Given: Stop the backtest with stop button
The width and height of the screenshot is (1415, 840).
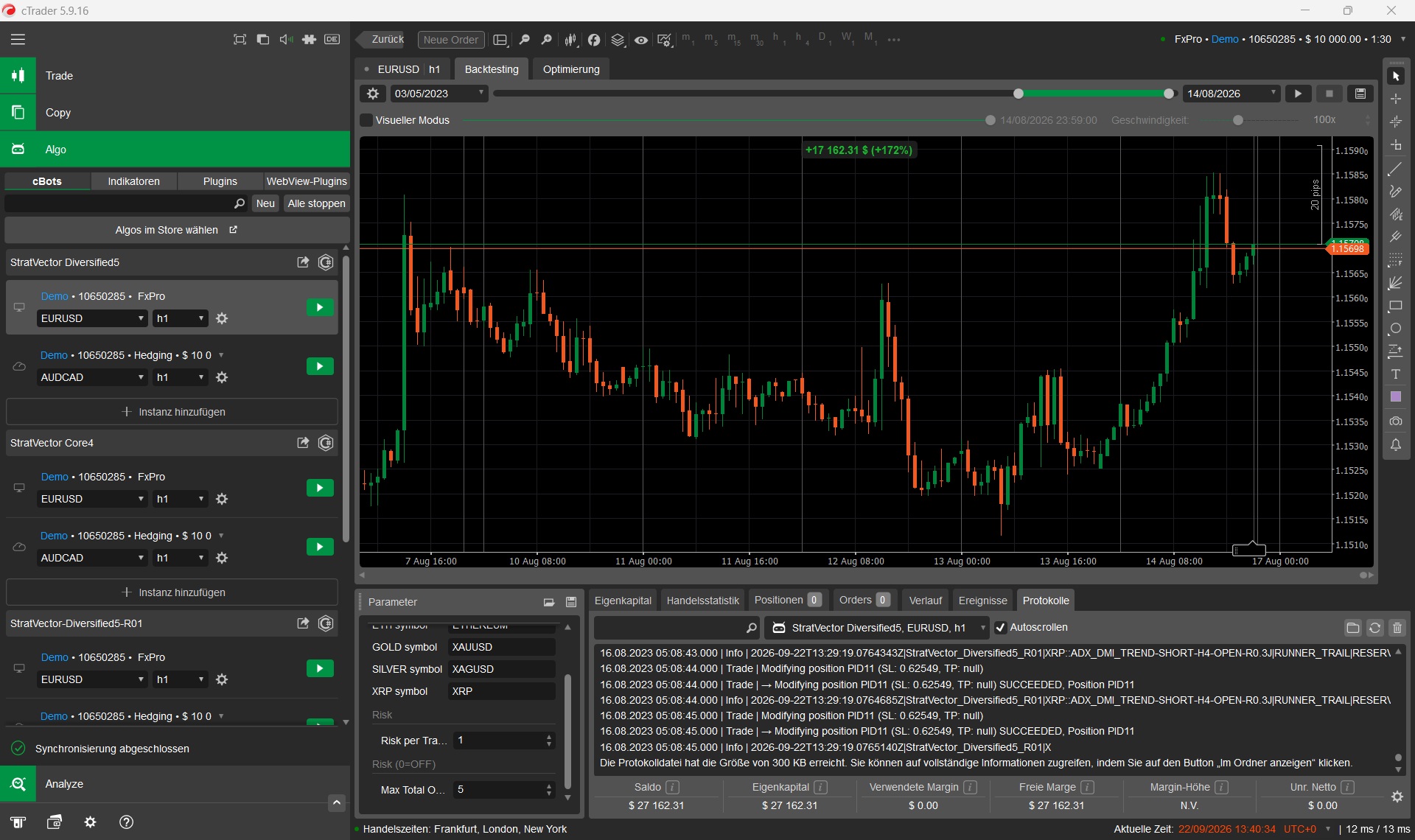Looking at the screenshot, I should point(1329,94).
